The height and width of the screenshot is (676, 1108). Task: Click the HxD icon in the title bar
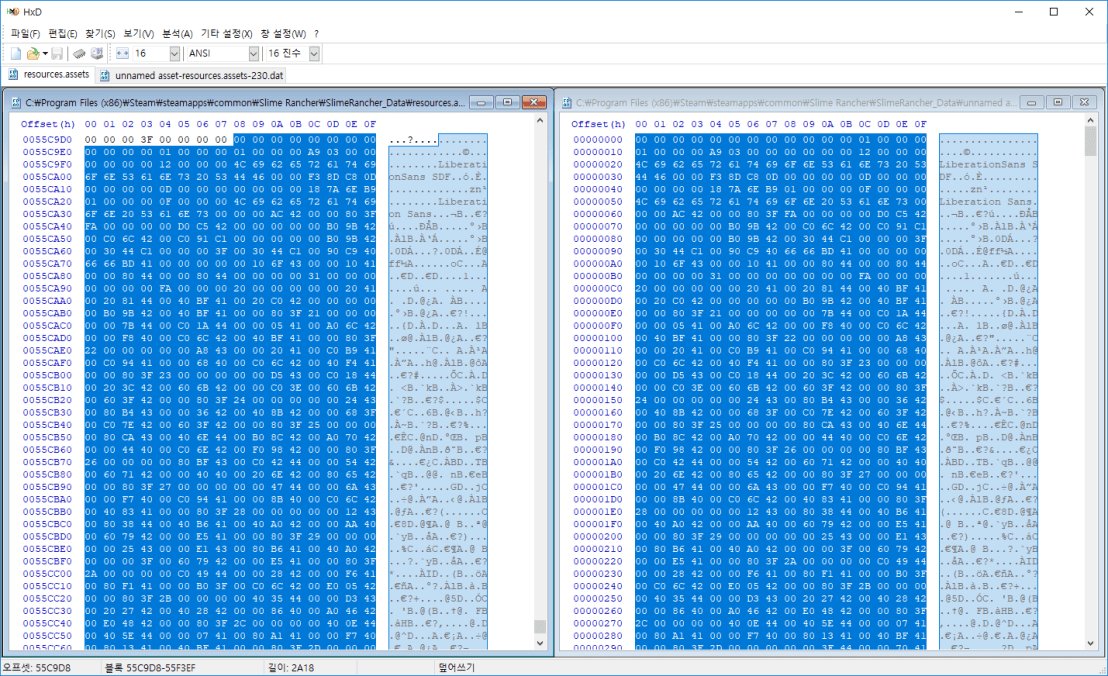[x=10, y=10]
